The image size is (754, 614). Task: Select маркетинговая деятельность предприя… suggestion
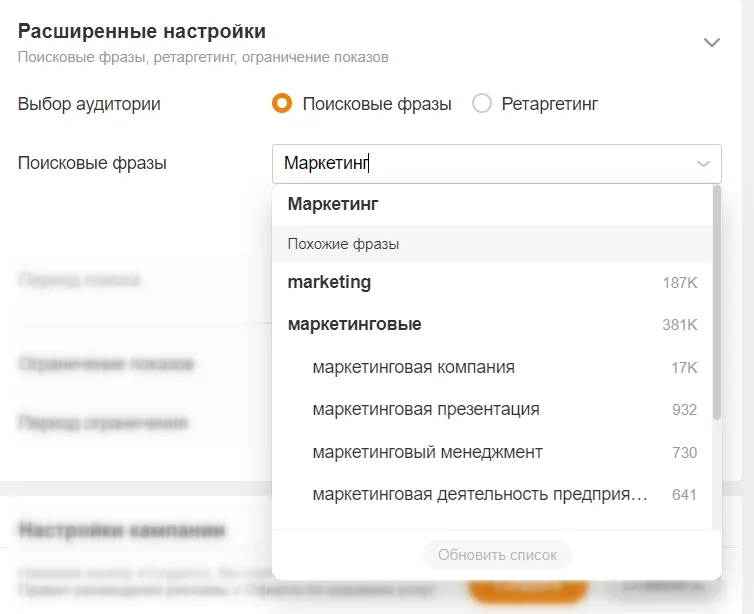(x=480, y=494)
